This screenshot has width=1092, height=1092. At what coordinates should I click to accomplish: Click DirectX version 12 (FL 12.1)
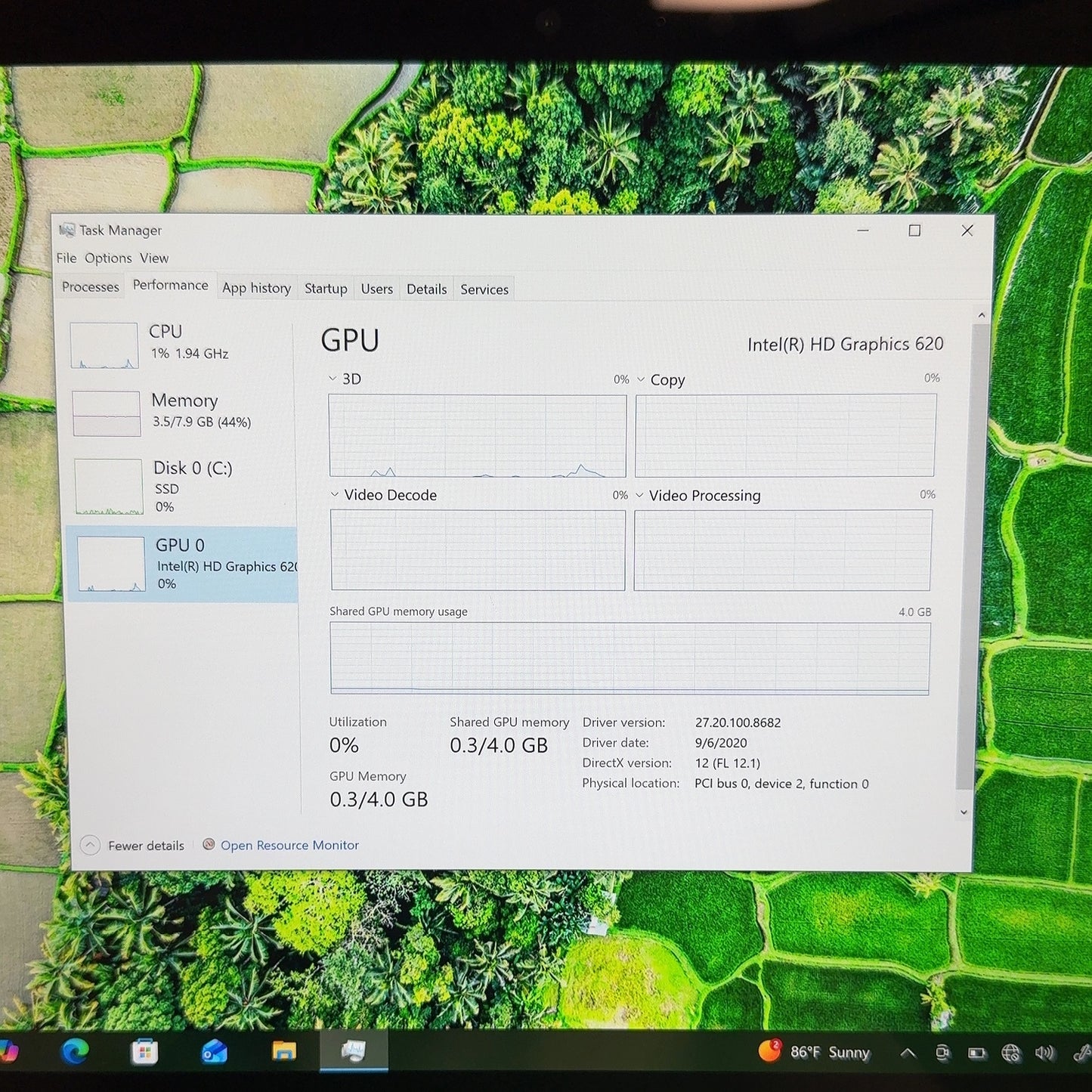728,763
